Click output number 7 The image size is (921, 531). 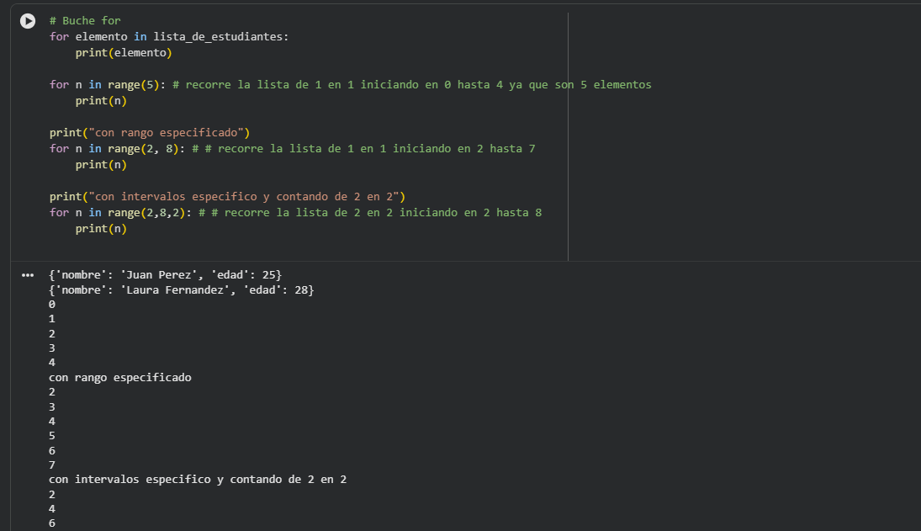pos(52,465)
